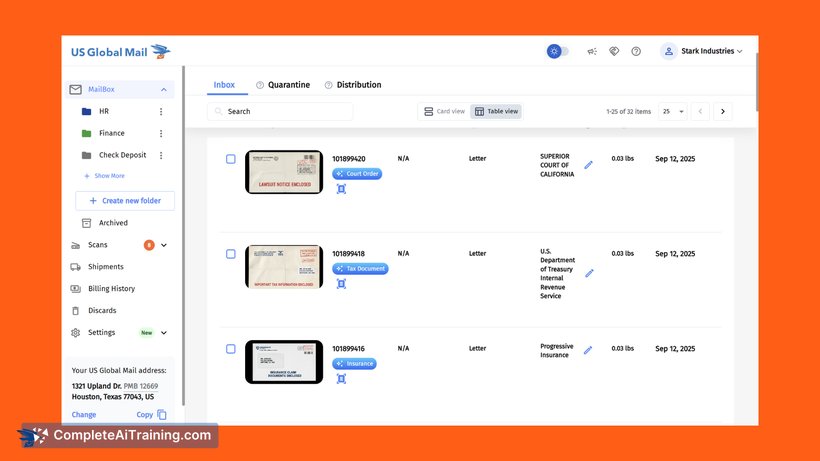
Task: Toggle the light/dark theme switch
Action: 558,51
